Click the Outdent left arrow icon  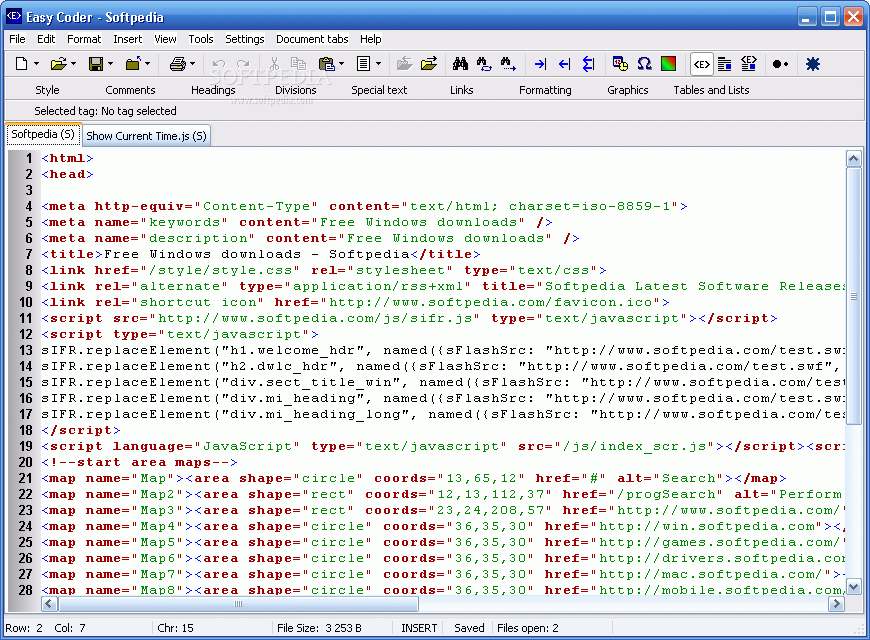(x=564, y=64)
